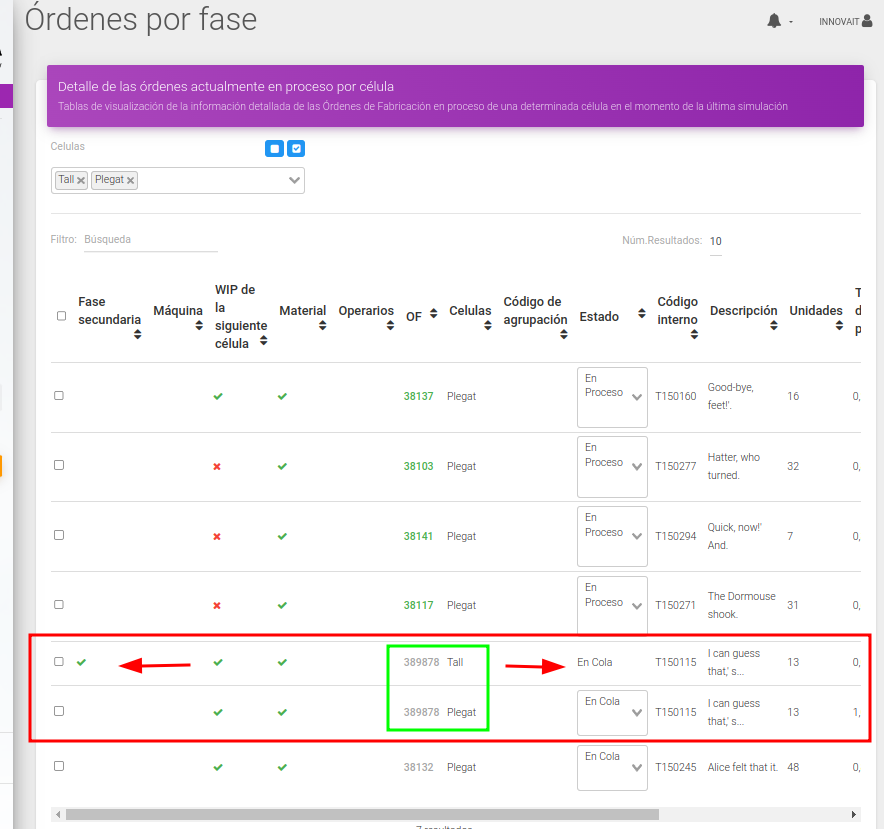Edit the Núm.Resultados value 10
The image size is (884, 829).
[x=715, y=241]
